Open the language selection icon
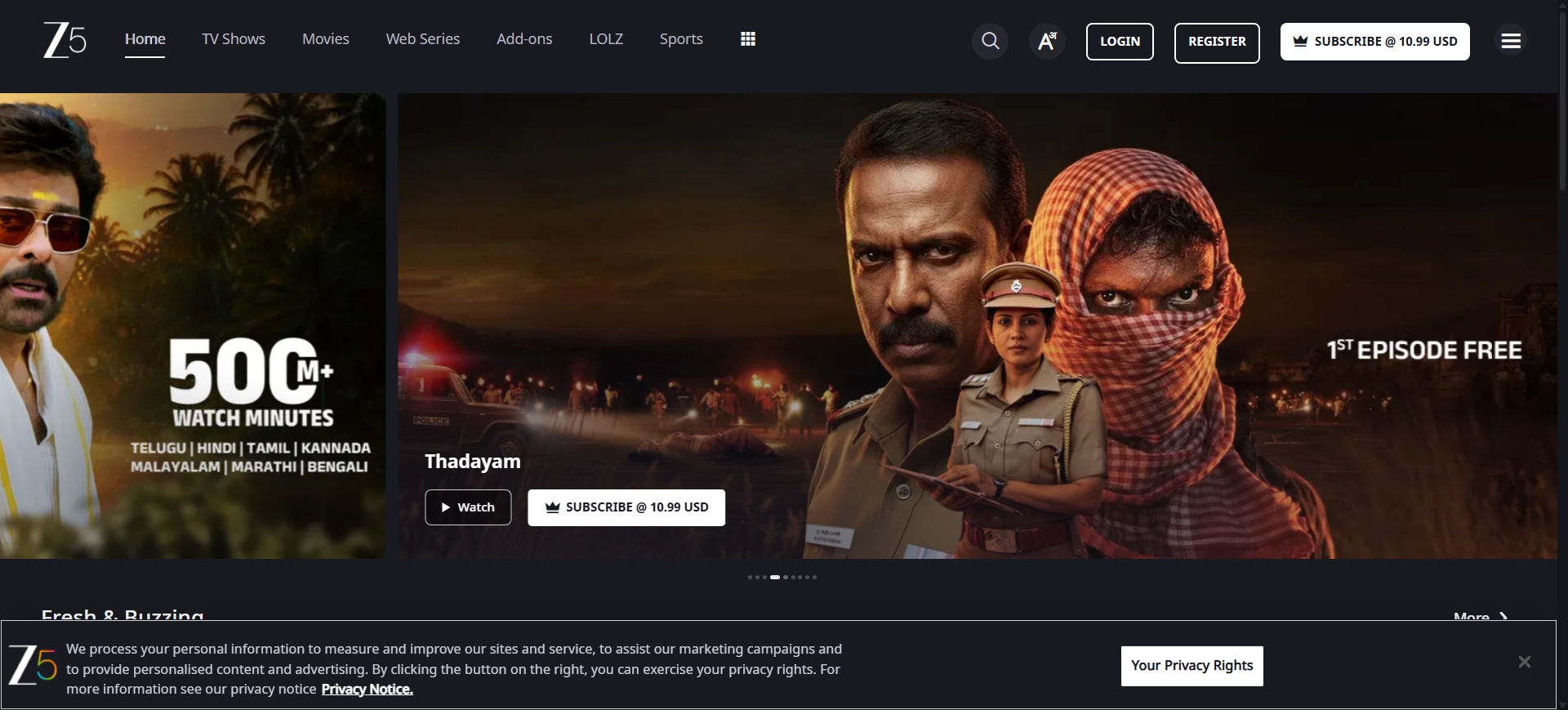Screen dimensions: 1568x710 coord(1047,41)
